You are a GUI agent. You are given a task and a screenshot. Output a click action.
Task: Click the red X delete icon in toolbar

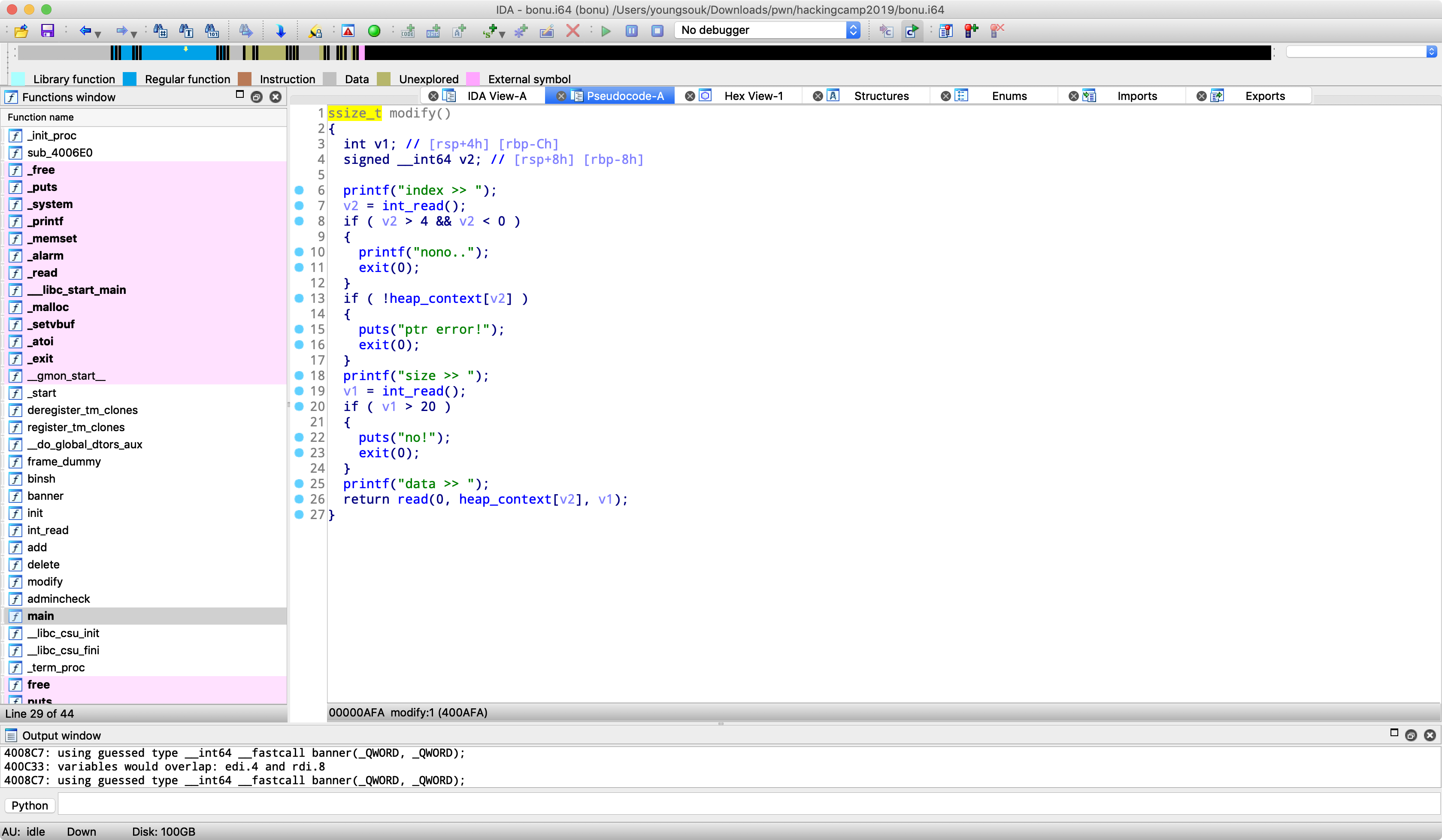tap(573, 30)
